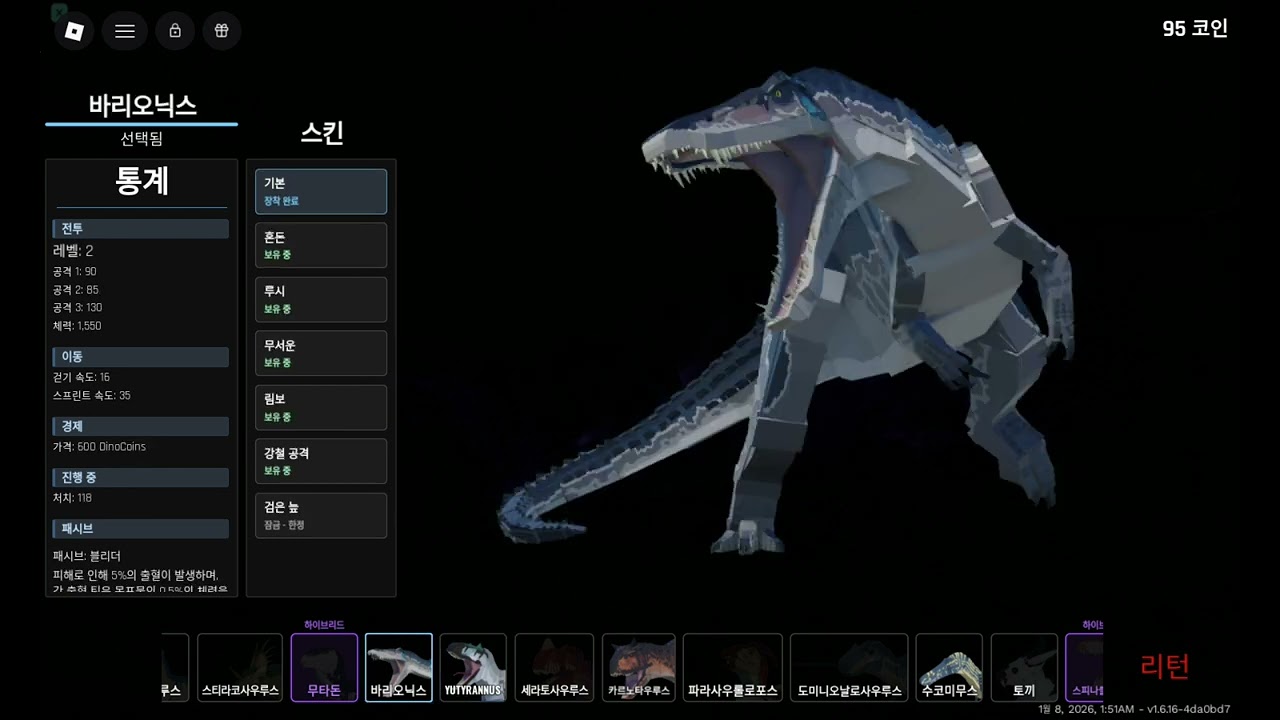This screenshot has width=1280, height=720.
Task: Click the 선택됨 status label
Action: tap(142, 138)
